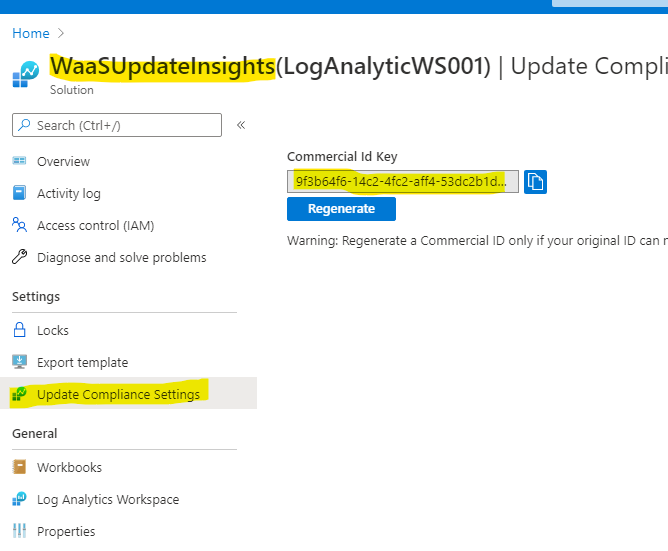Viewport: 668px width, 551px height.
Task: Select Activity log in the sidebar
Action: [69, 193]
